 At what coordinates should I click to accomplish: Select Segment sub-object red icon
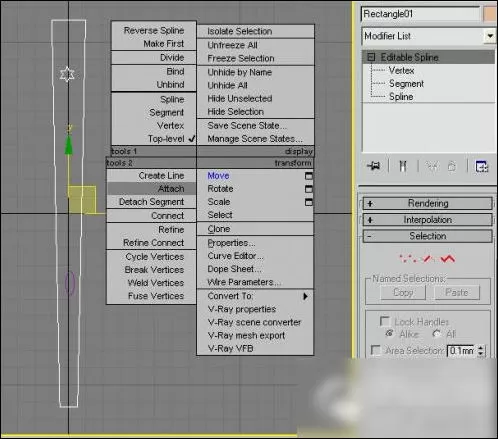pyautogui.click(x=428, y=258)
